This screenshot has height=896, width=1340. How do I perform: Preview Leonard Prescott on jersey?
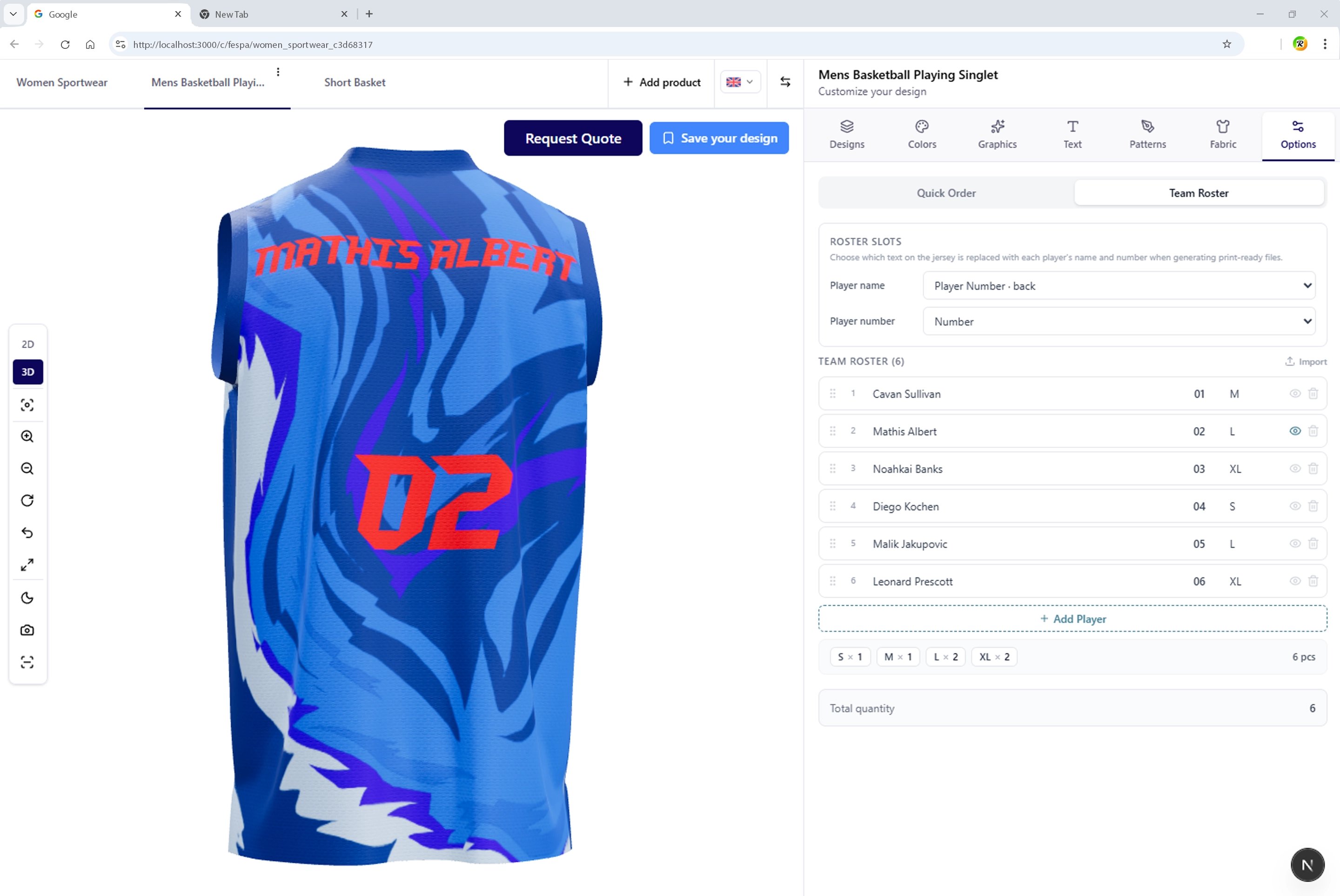click(1295, 581)
